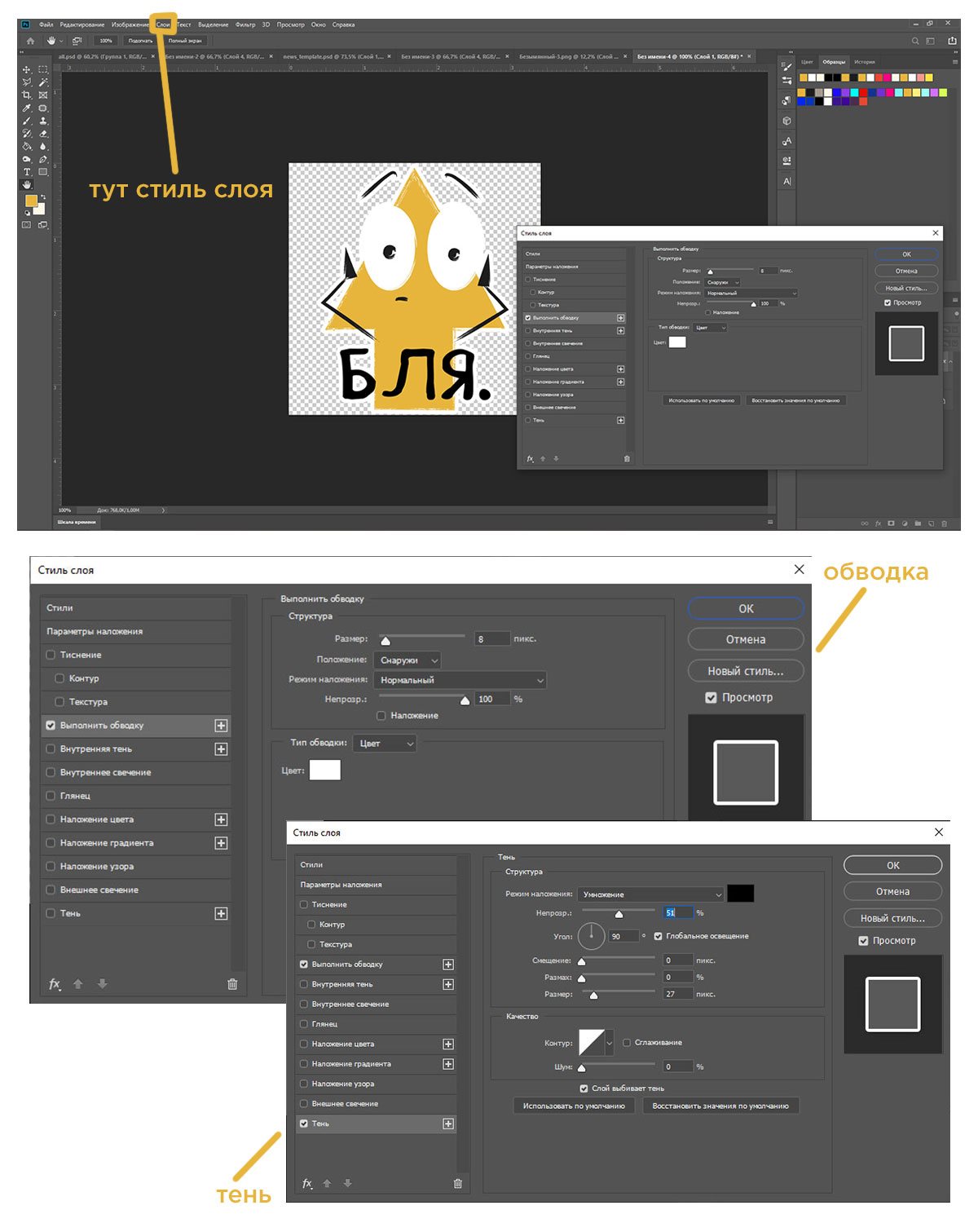Viewport: 978px width, 1232px height.
Task: Open the Файл menu
Action: pyautogui.click(x=46, y=24)
